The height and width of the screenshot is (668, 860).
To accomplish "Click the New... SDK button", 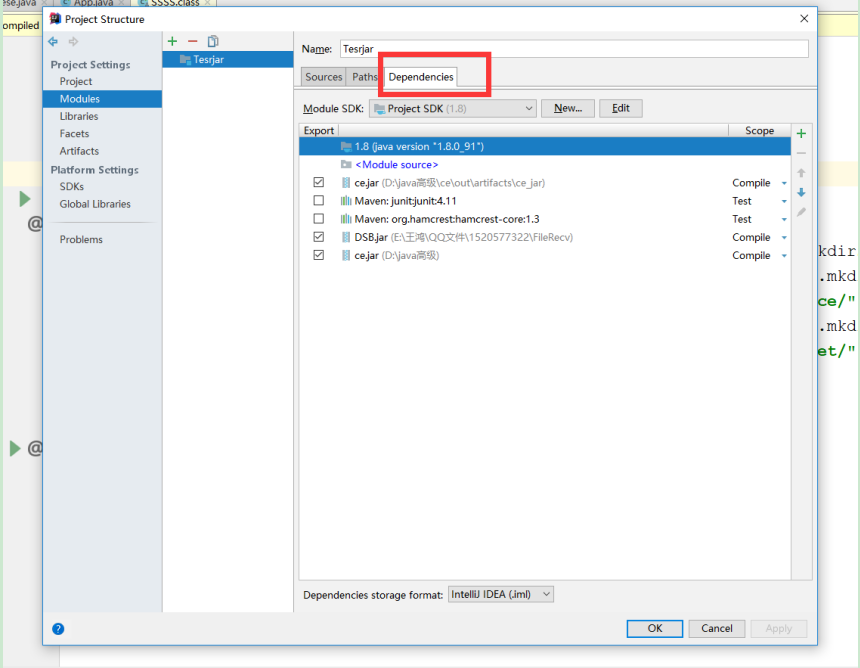I will click(568, 108).
